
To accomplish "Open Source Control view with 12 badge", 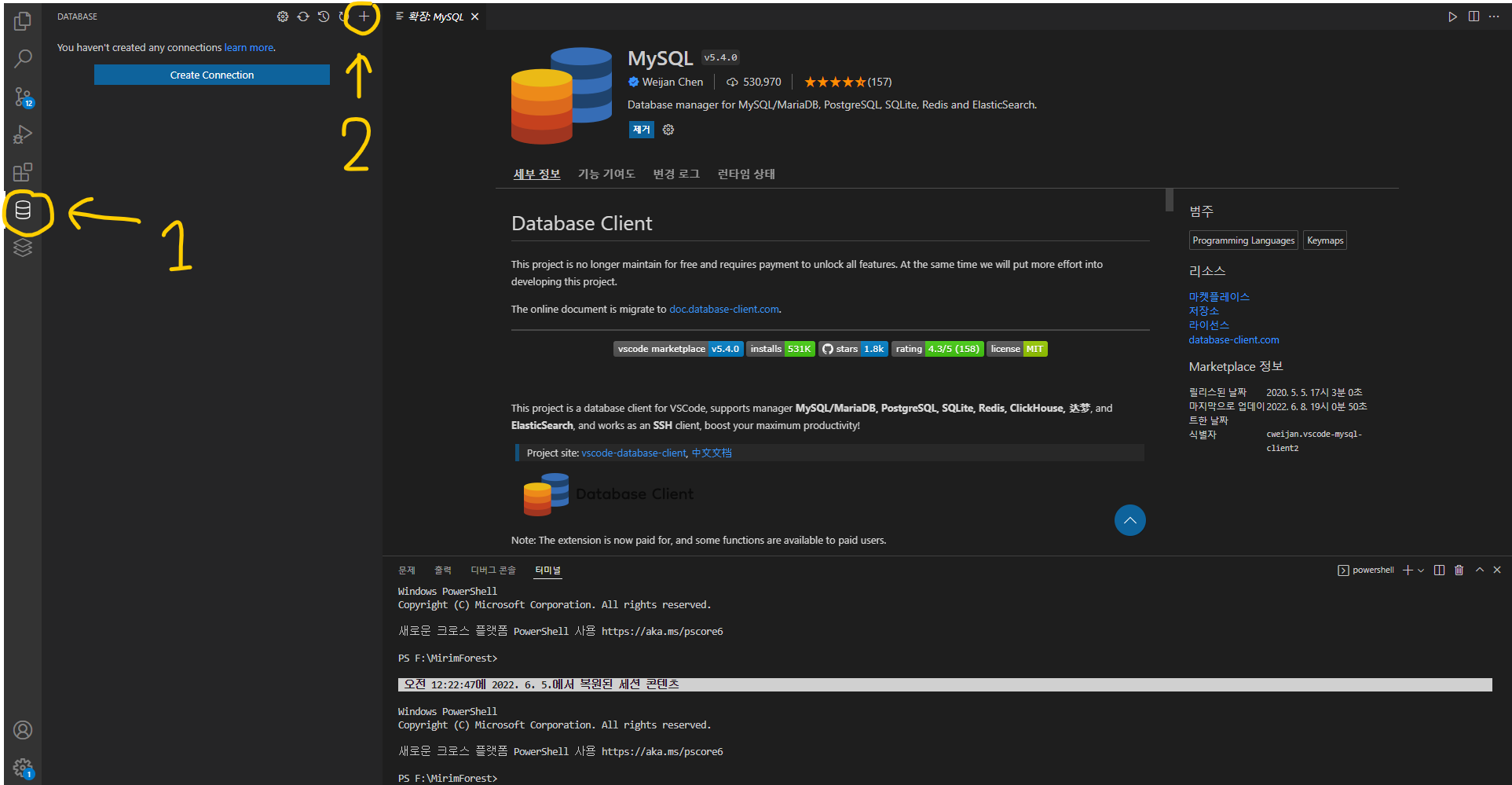I will [23, 97].
